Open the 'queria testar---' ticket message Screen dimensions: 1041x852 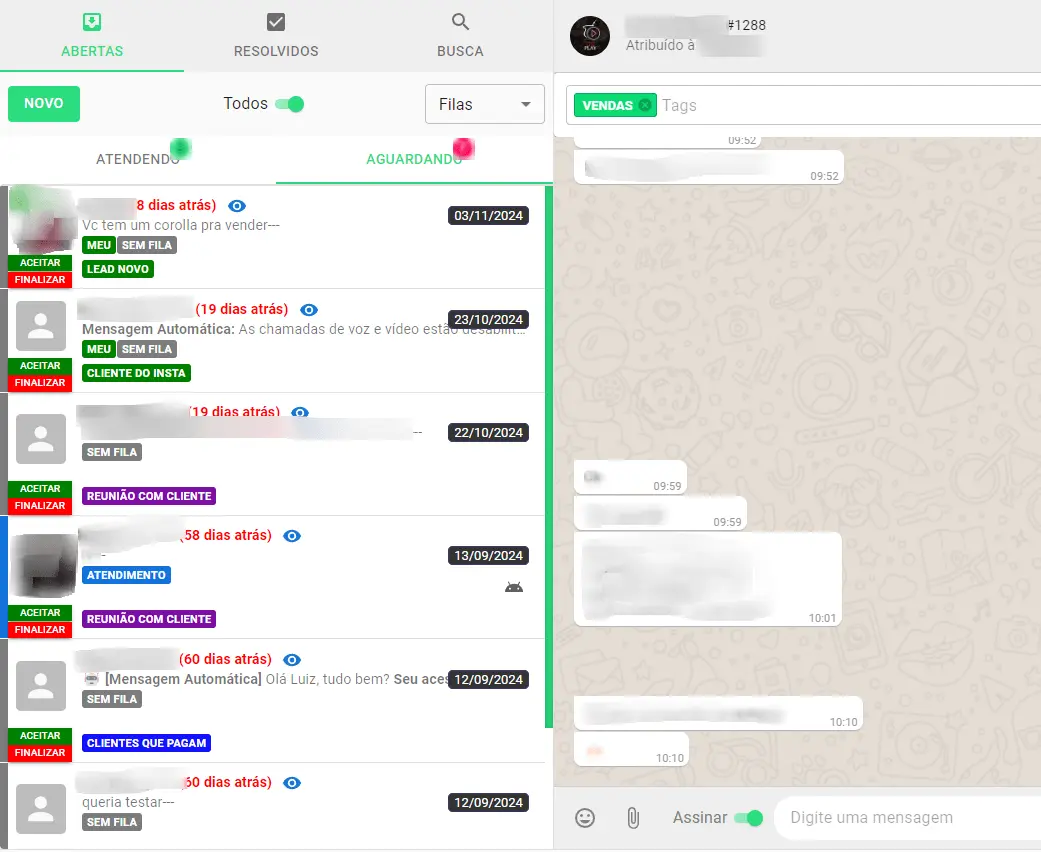(x=128, y=802)
